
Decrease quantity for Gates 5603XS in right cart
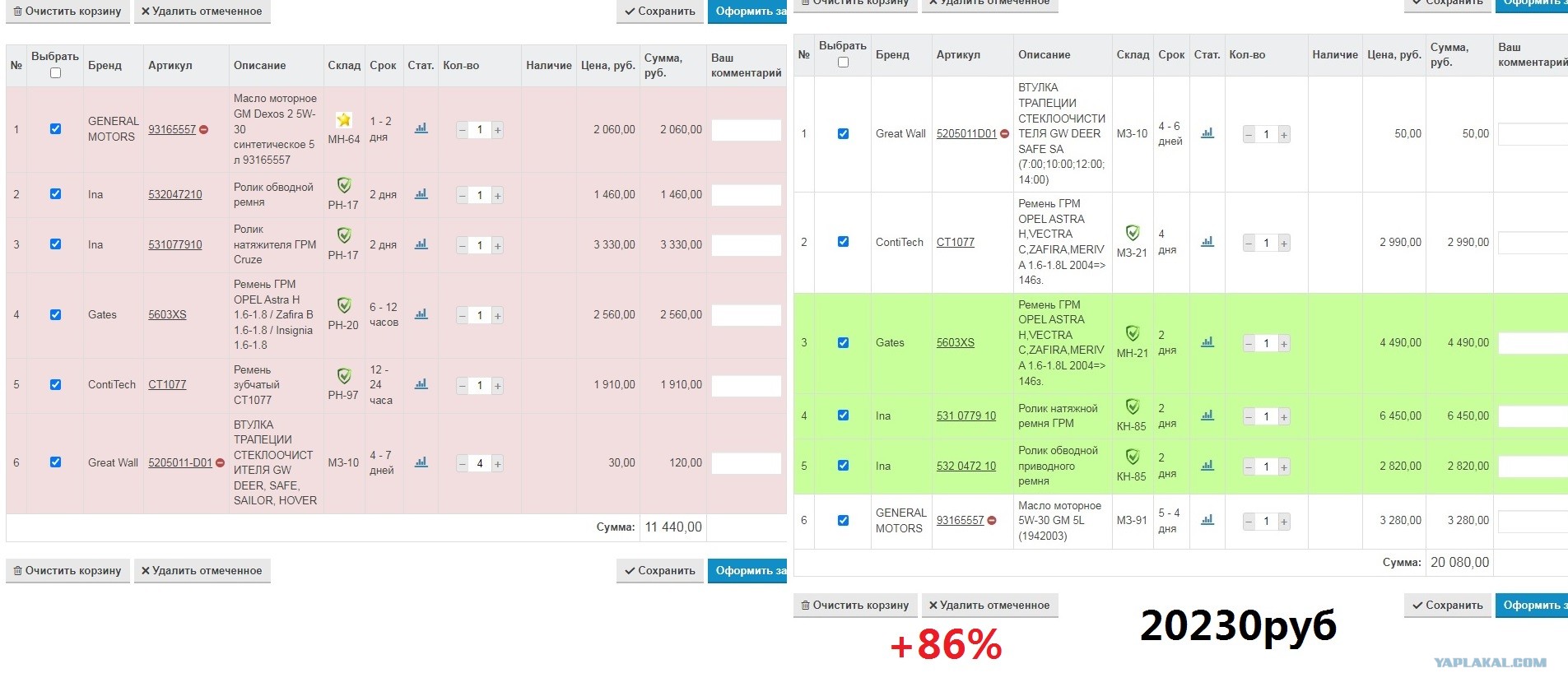tap(1249, 344)
